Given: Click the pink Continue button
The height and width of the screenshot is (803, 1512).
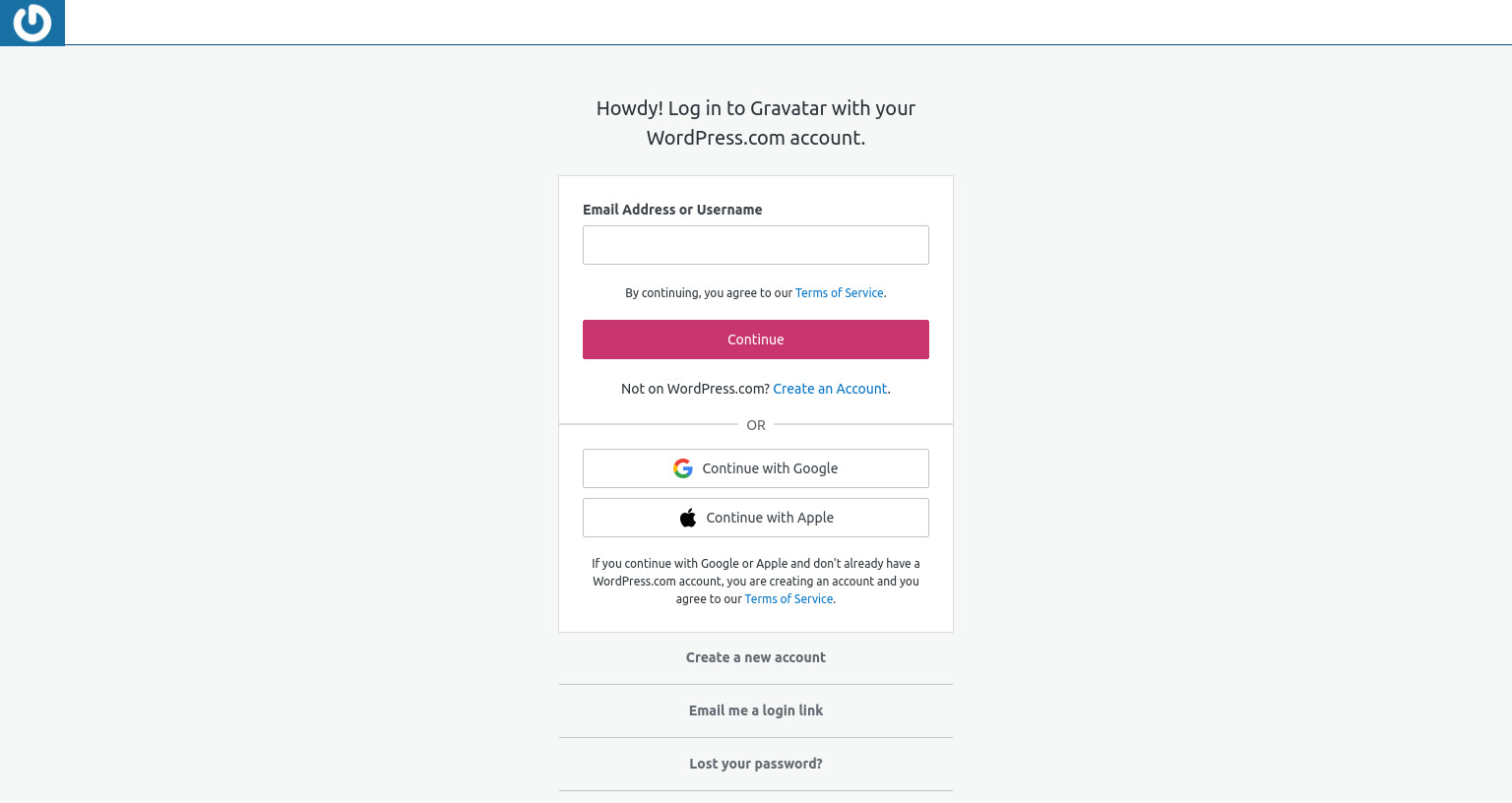Looking at the screenshot, I should pos(756,340).
